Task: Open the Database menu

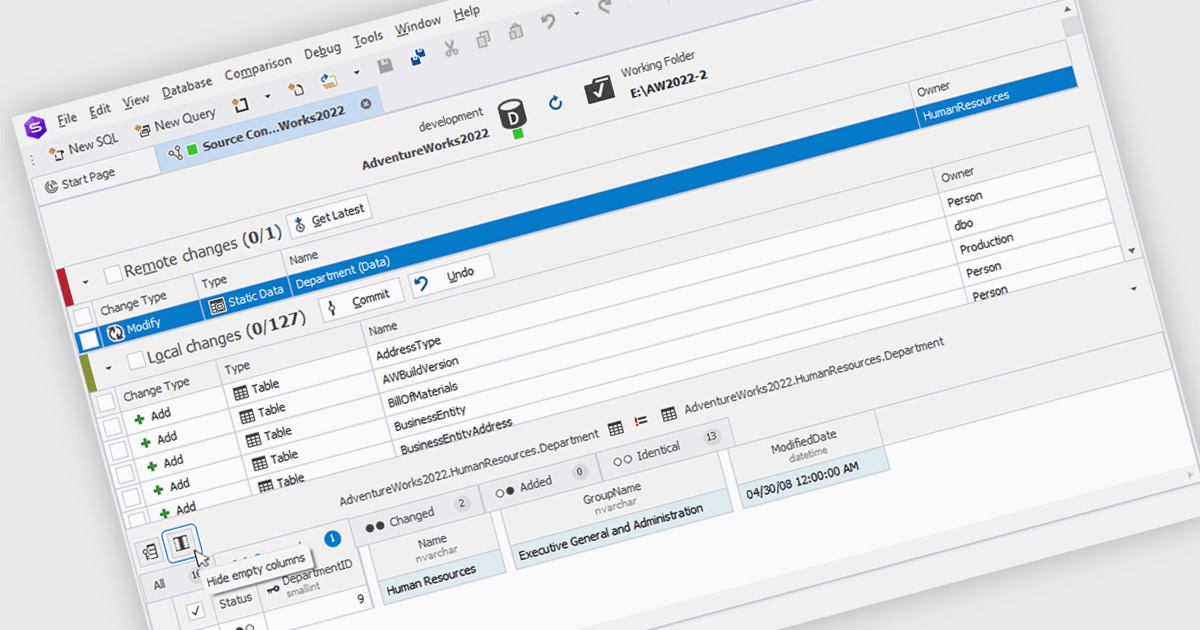Action: pos(186,86)
